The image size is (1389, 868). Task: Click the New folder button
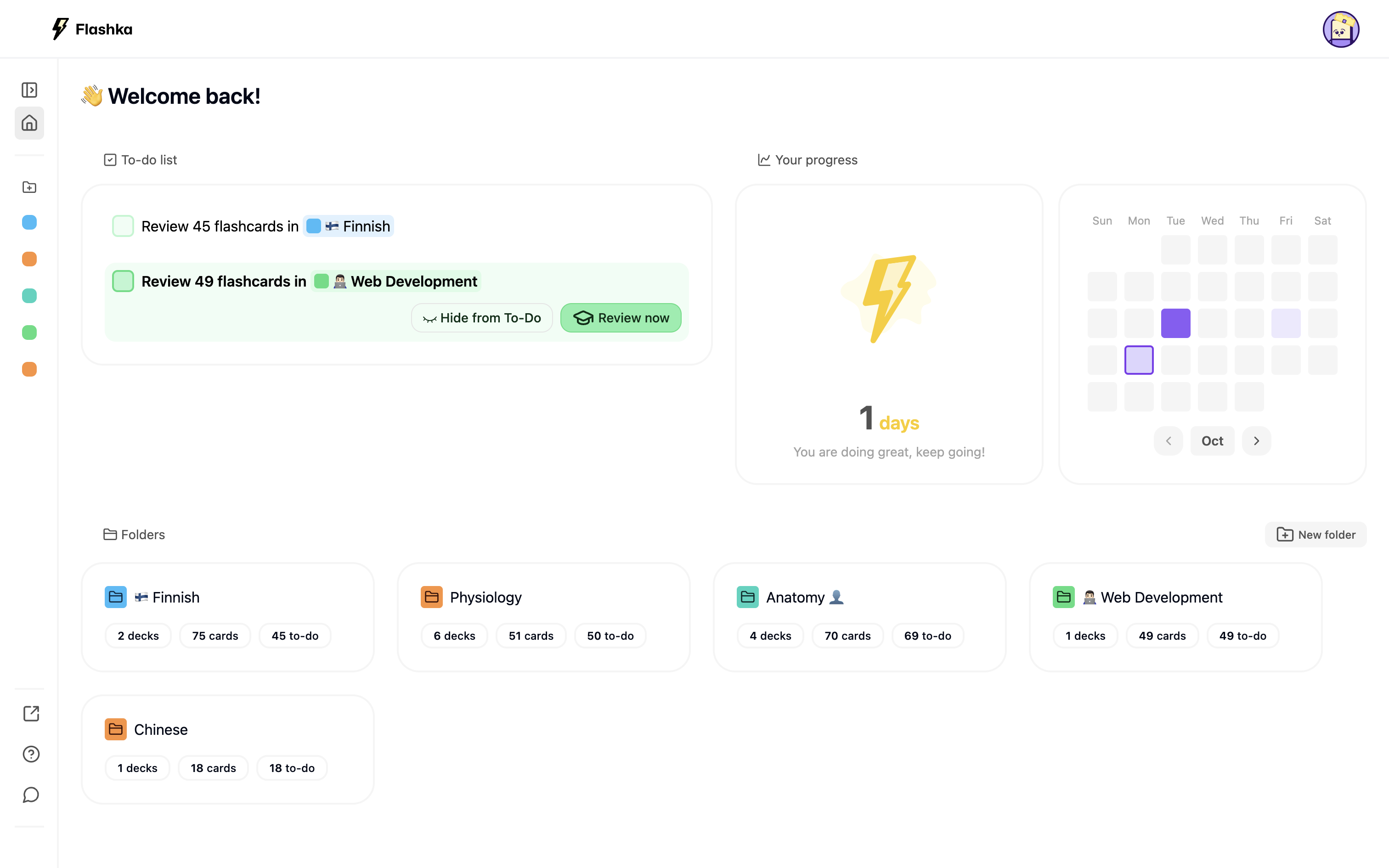tap(1316, 535)
